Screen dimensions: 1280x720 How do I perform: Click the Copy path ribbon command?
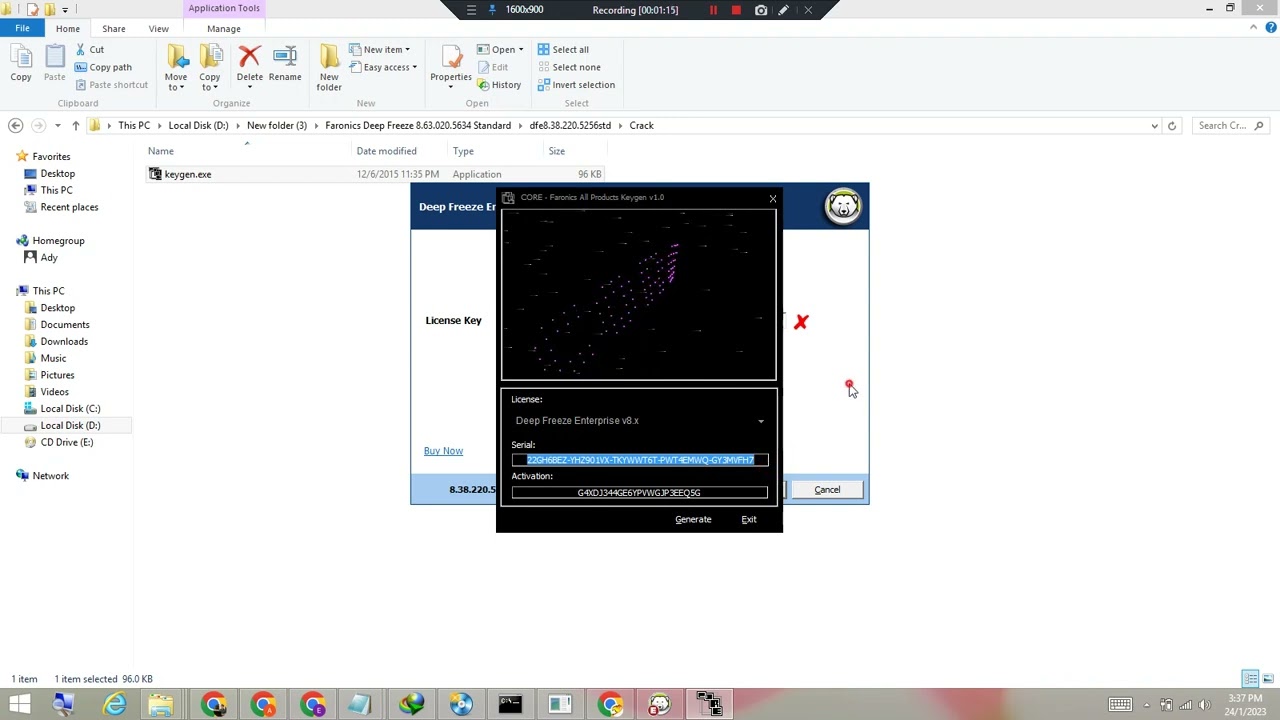point(103,67)
